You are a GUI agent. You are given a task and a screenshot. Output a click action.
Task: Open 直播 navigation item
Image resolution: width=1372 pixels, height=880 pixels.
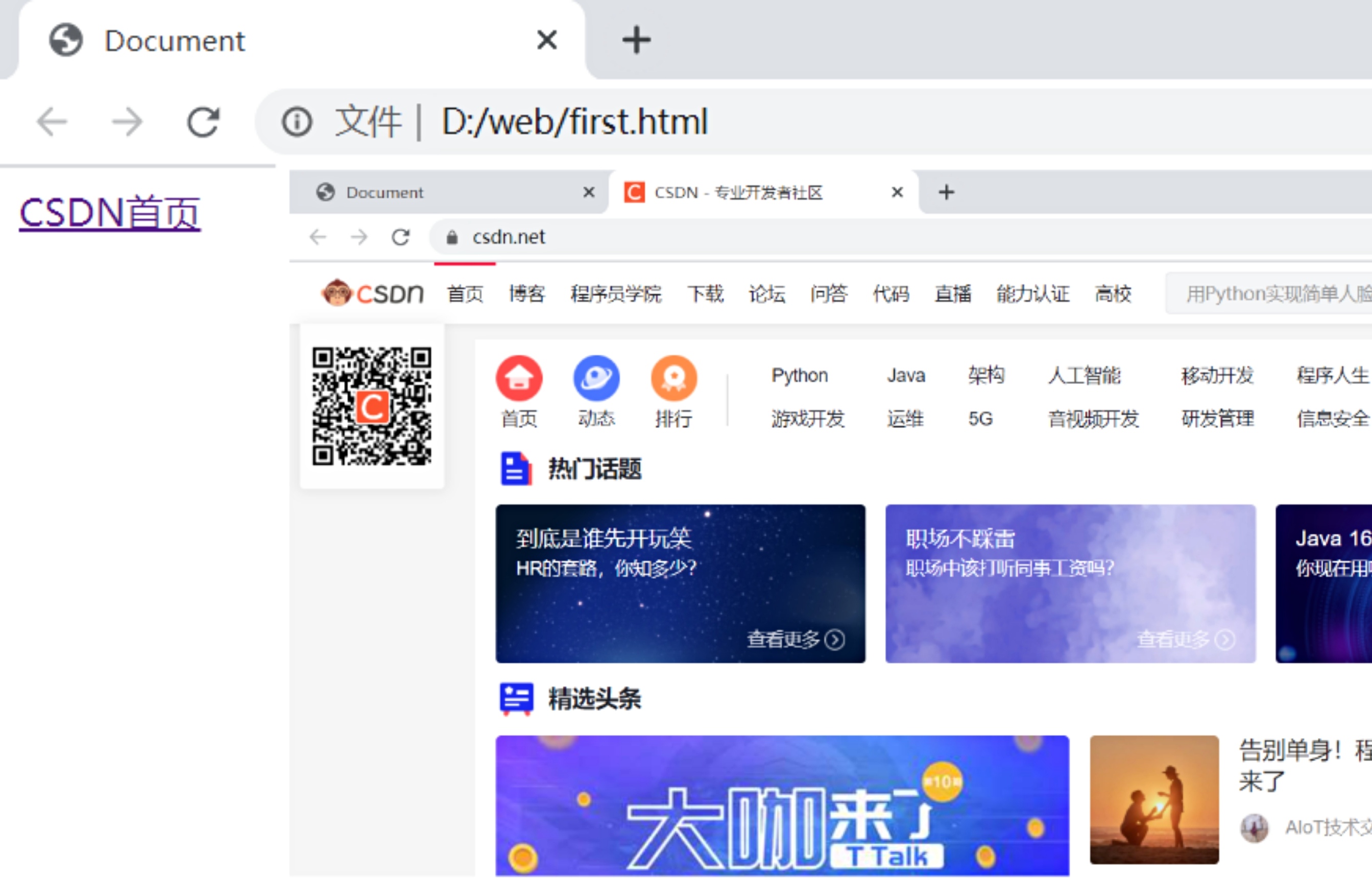pos(953,294)
